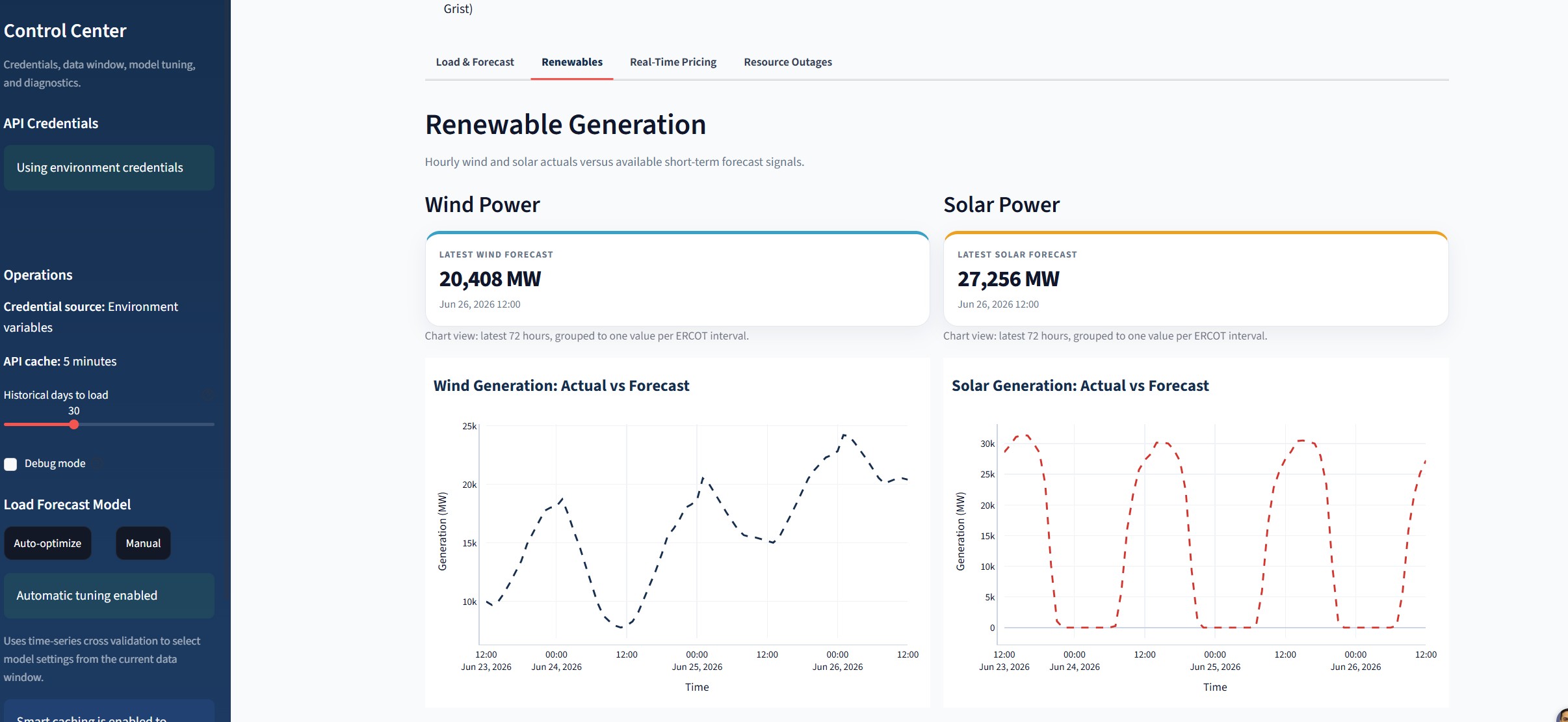The image size is (1568, 722).
Task: Click the LATEST WIND FORECAST label
Action: 496,254
